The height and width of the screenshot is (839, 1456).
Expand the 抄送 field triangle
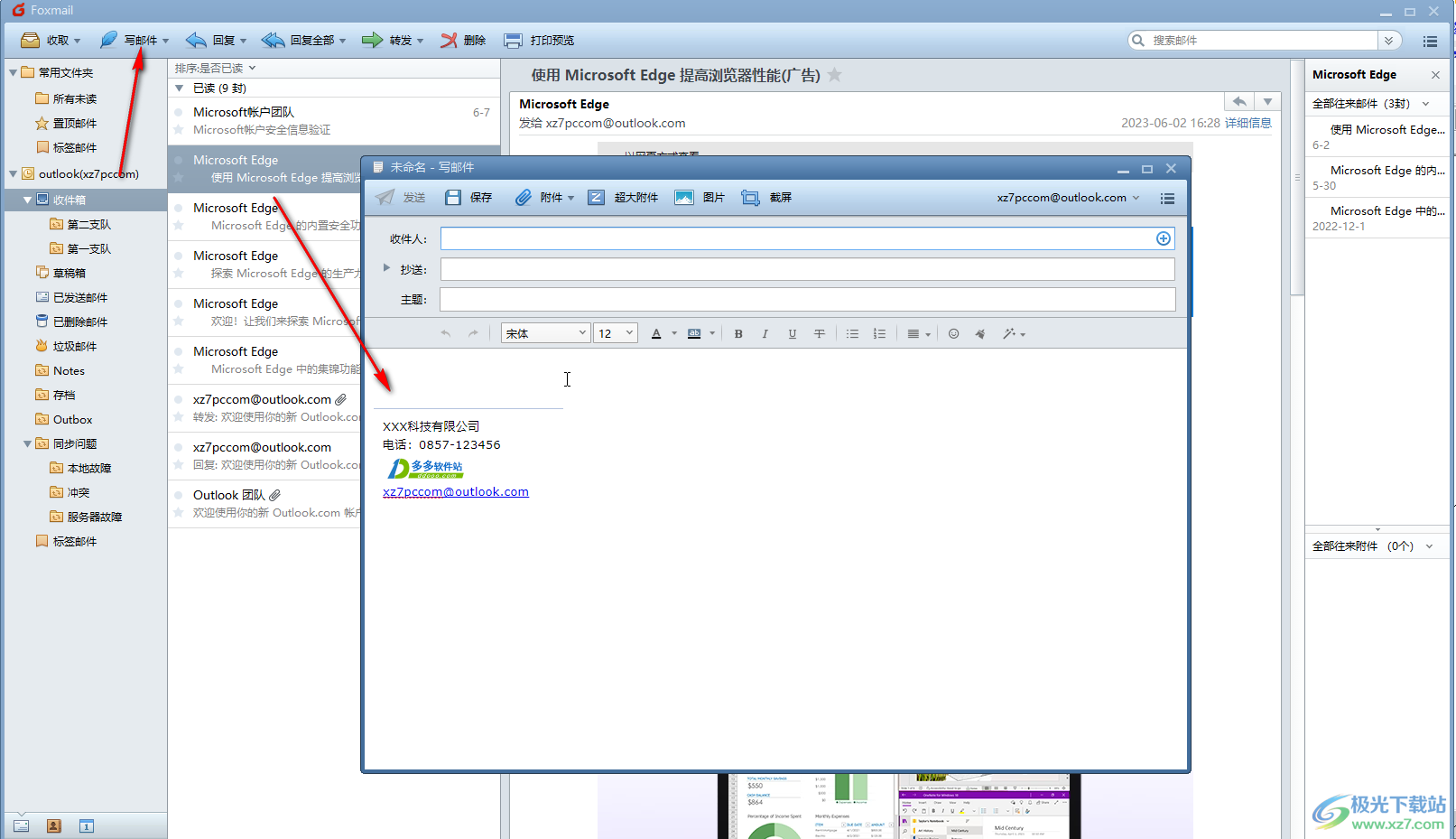tap(386, 267)
